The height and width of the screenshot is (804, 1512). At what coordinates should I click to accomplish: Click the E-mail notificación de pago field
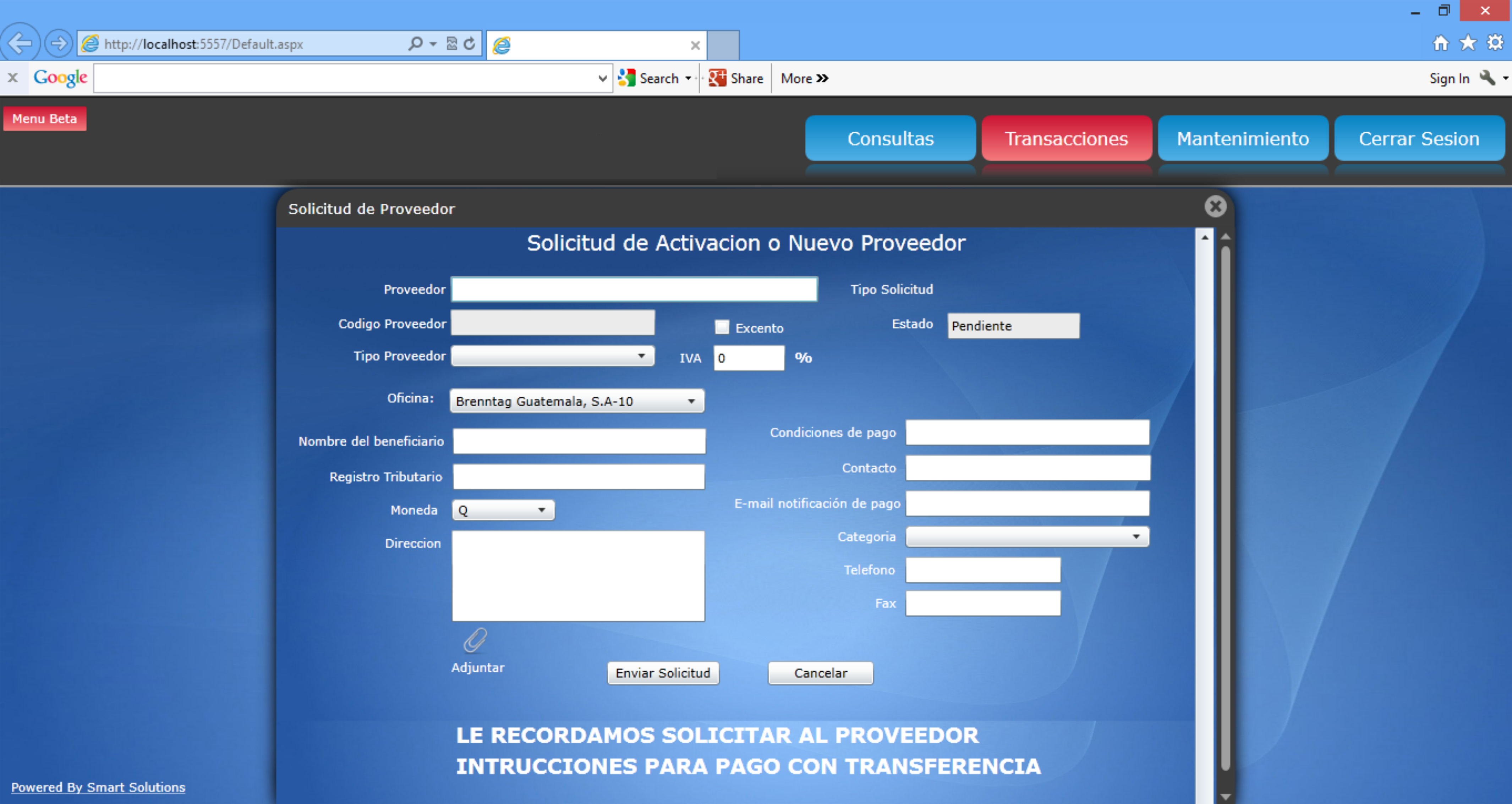coord(1027,503)
